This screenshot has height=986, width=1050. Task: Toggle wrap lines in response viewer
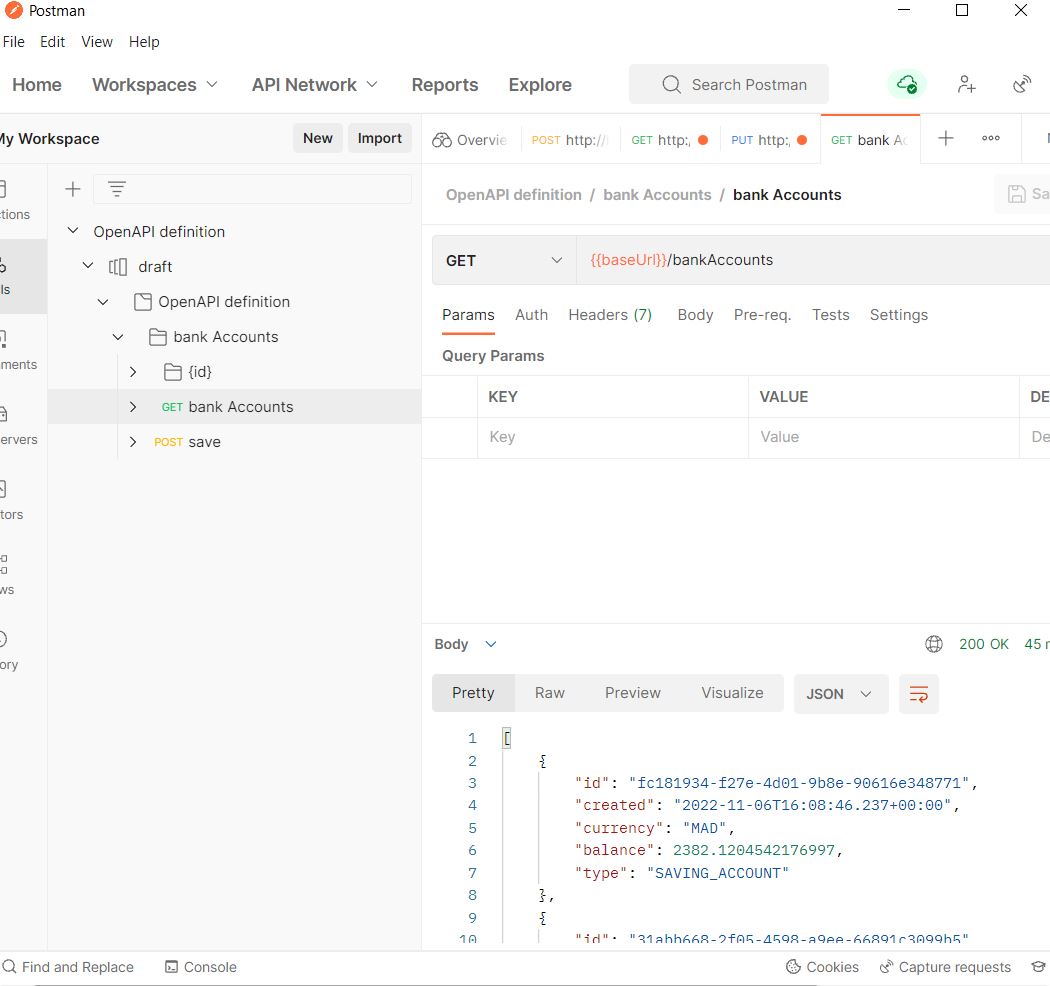click(918, 693)
